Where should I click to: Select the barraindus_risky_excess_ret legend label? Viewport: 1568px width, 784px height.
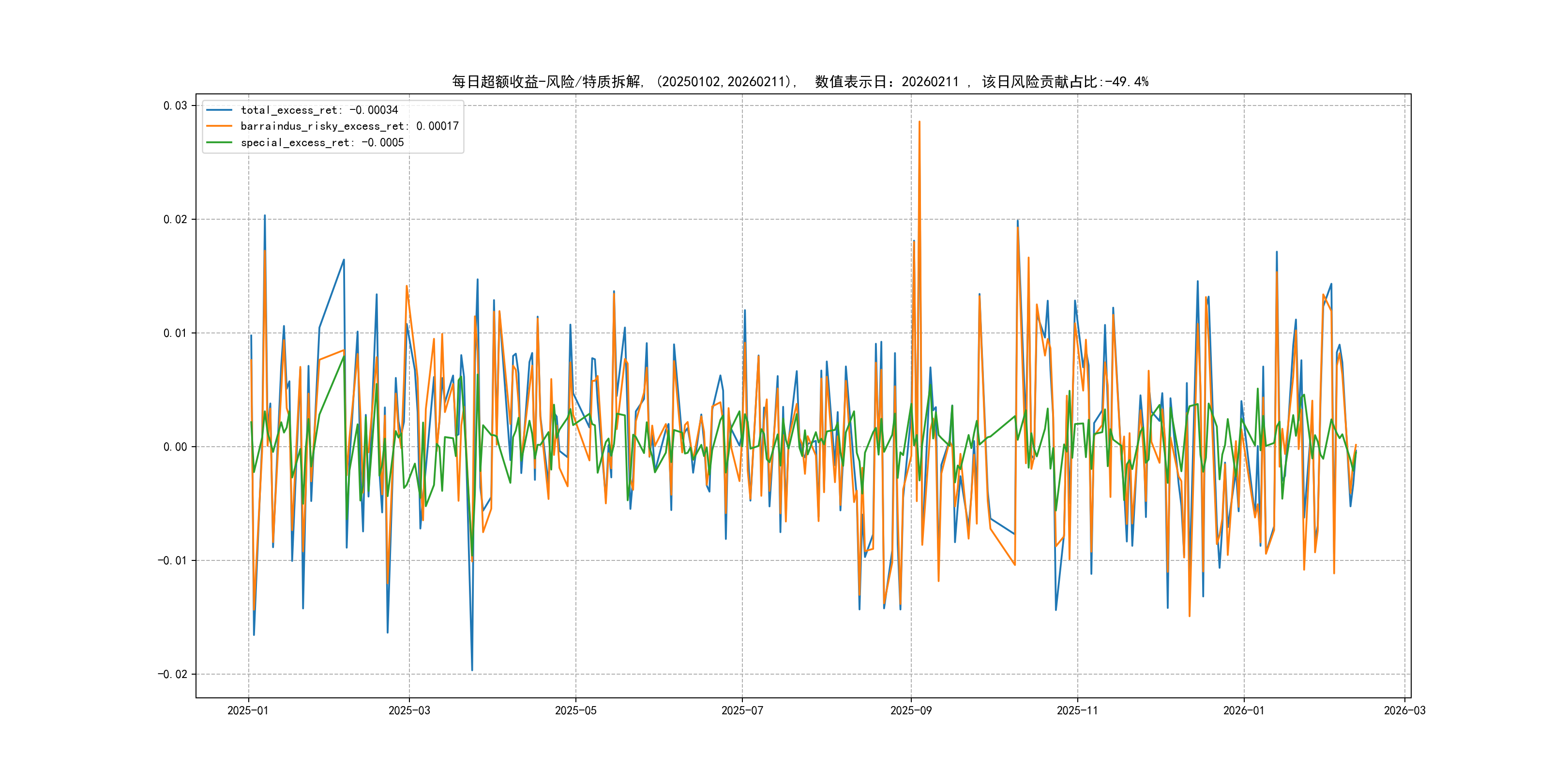coord(349,126)
